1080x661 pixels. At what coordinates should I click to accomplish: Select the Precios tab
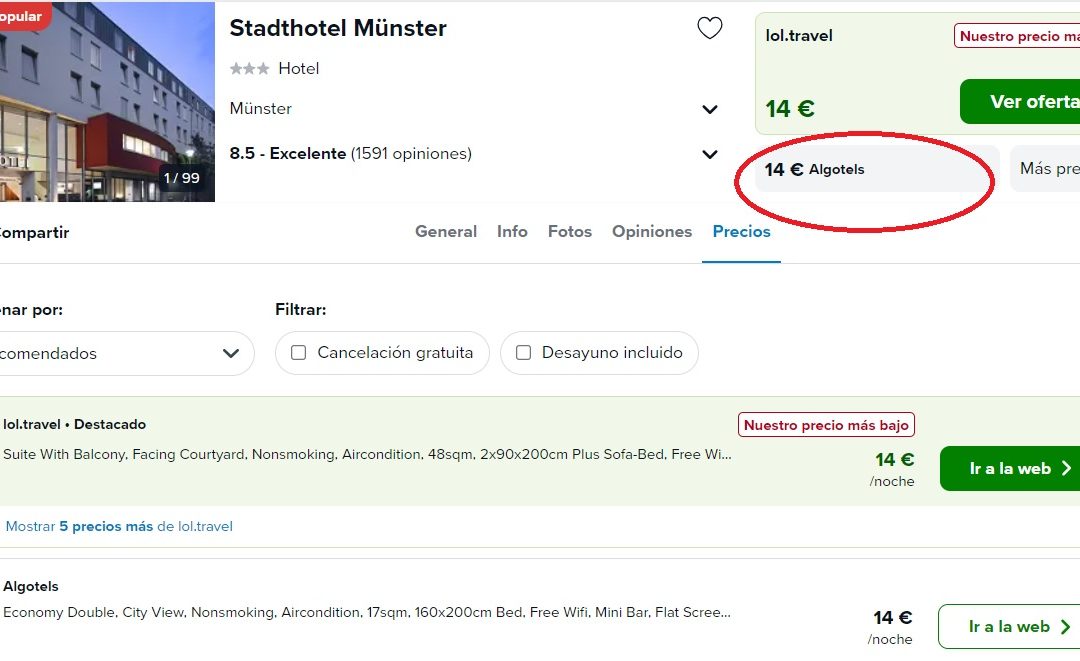(x=741, y=231)
